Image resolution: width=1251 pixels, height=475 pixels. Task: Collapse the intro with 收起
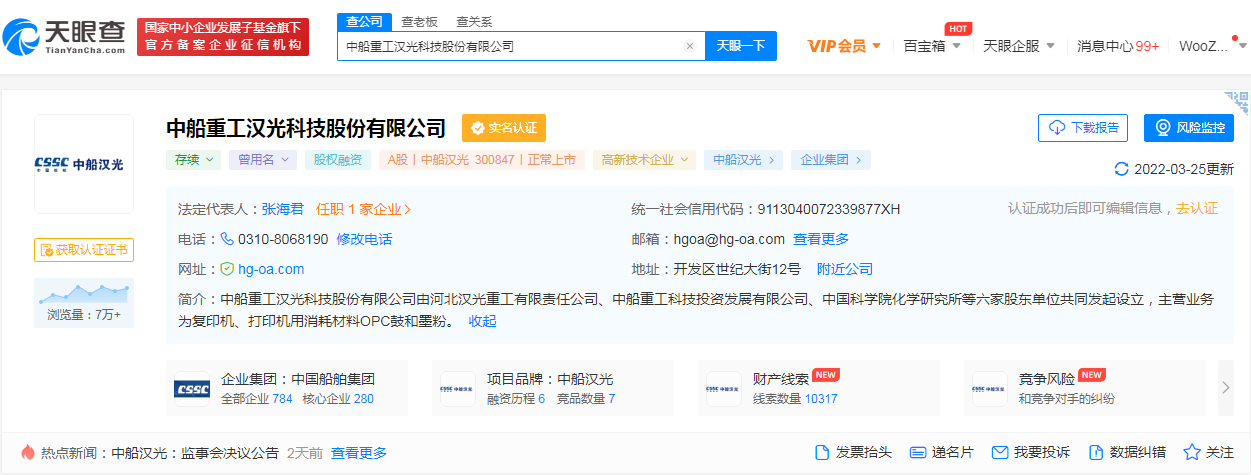pos(482,321)
